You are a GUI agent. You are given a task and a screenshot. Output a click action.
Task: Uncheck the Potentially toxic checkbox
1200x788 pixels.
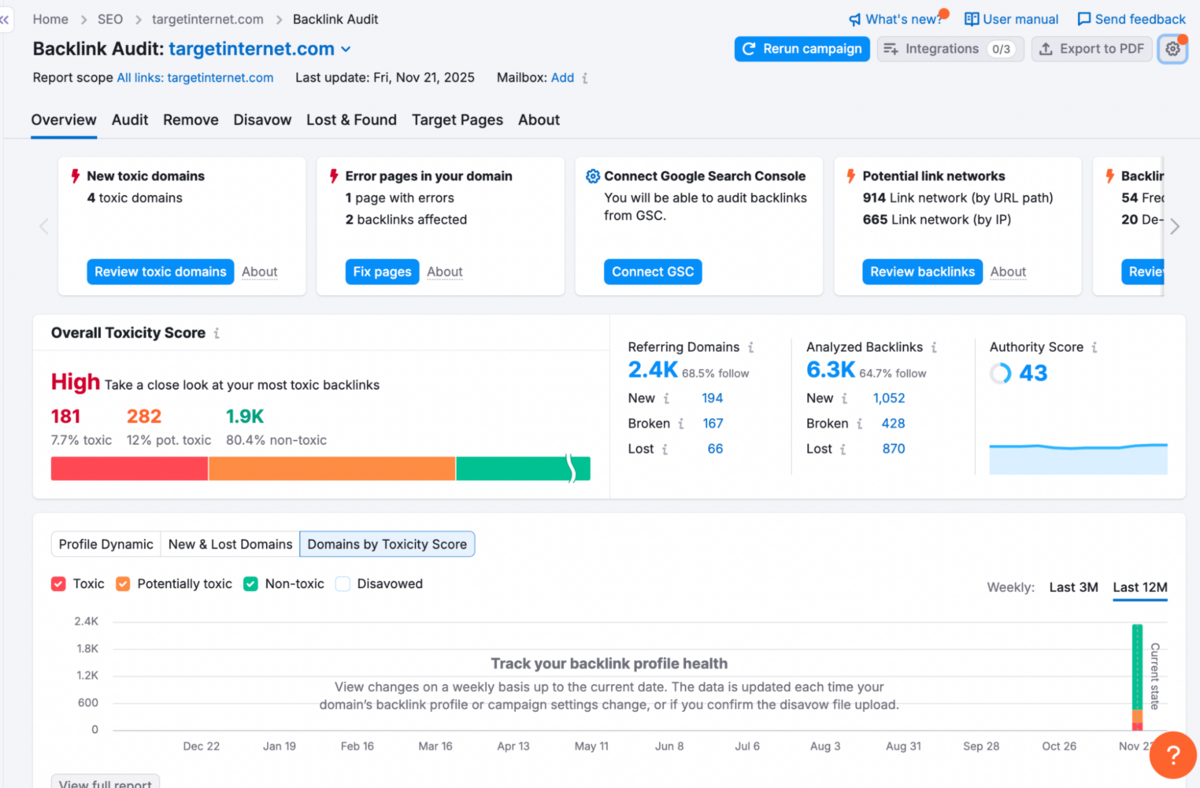(x=123, y=584)
